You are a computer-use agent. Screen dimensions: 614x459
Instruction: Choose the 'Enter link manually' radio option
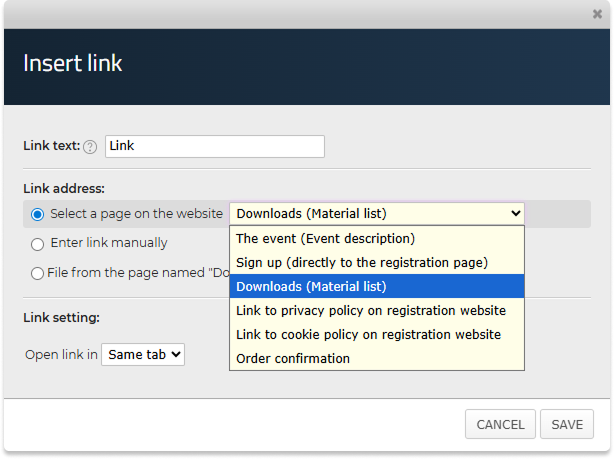(x=38, y=243)
